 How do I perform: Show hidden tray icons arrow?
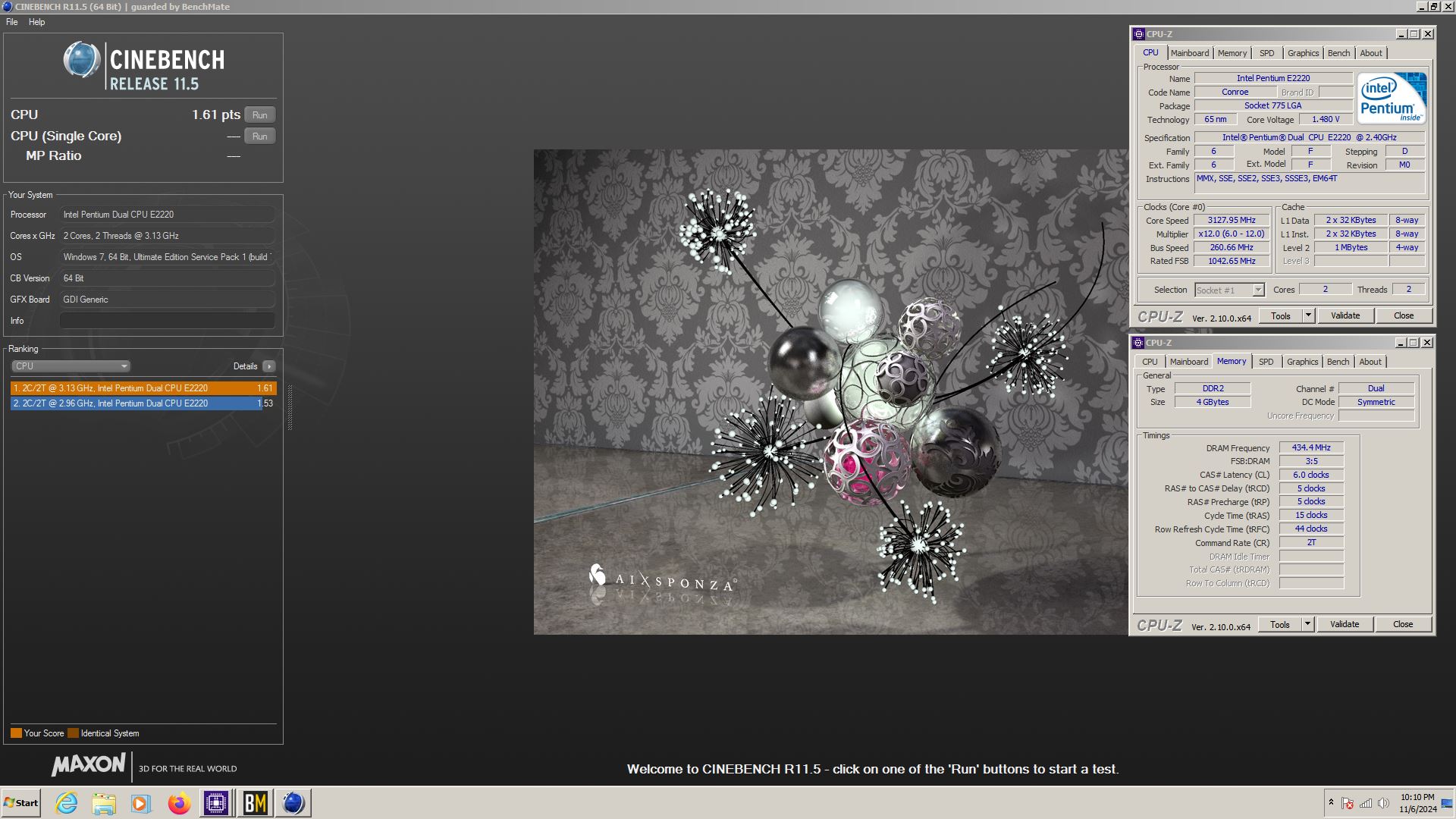[1331, 802]
